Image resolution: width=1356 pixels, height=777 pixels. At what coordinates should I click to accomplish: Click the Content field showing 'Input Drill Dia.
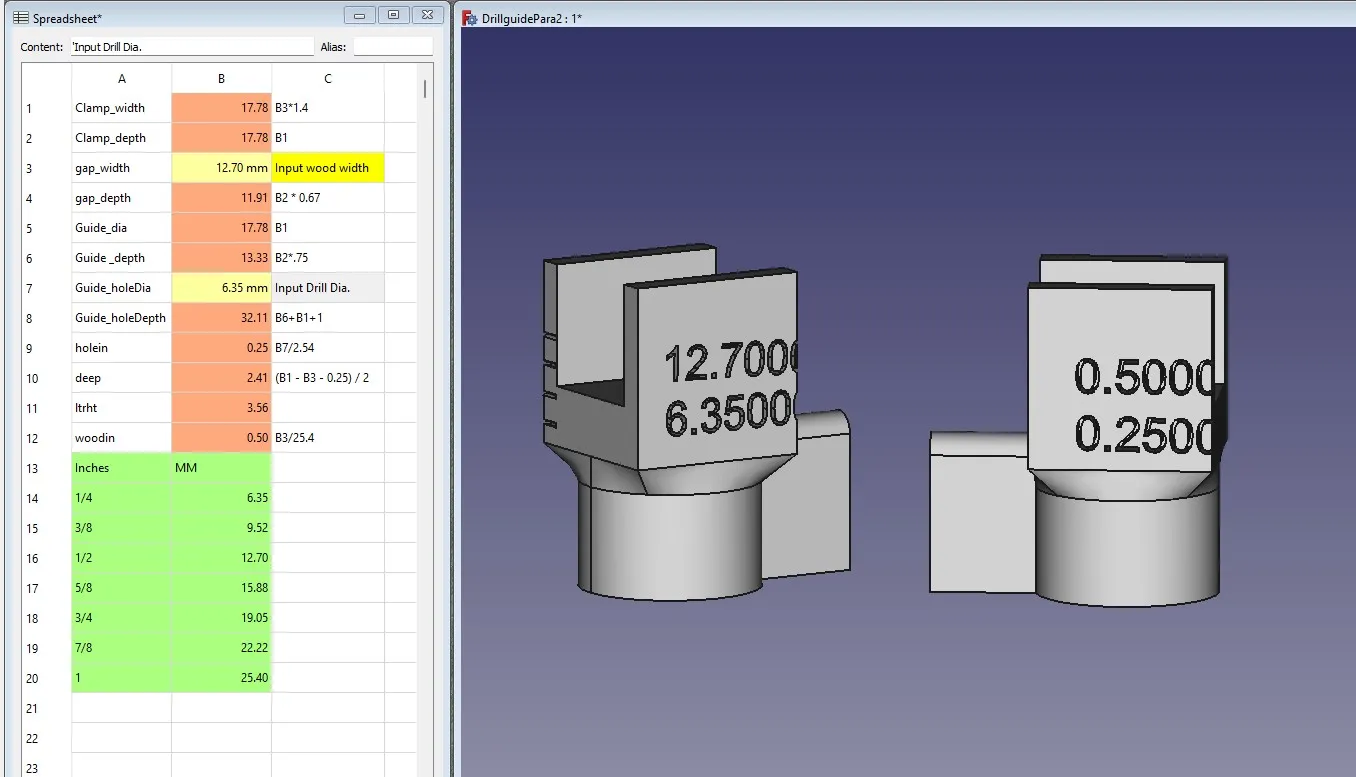click(192, 46)
